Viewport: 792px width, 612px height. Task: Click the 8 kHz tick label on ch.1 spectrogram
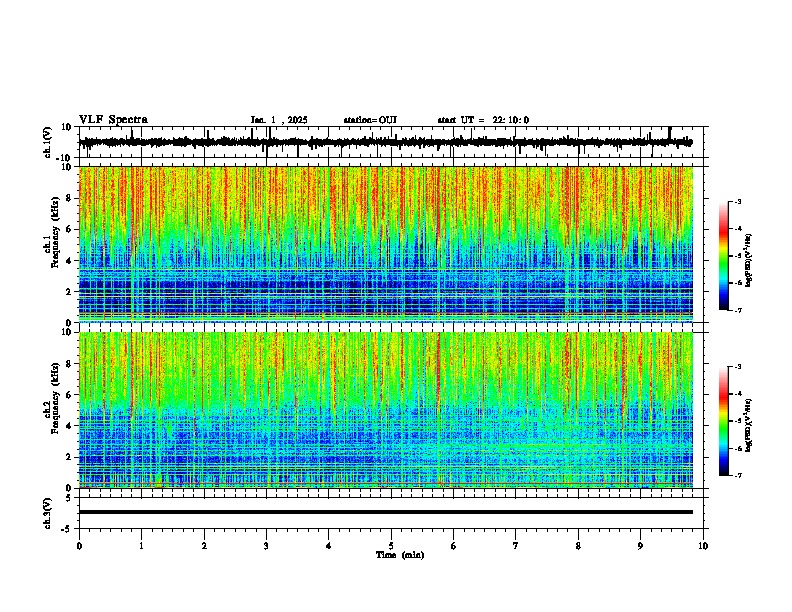pyautogui.click(x=69, y=198)
